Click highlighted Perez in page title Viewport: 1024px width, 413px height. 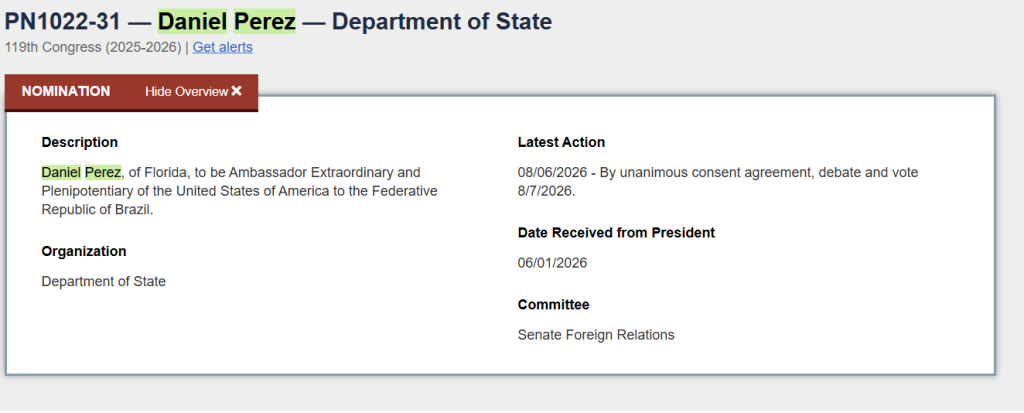pos(264,22)
